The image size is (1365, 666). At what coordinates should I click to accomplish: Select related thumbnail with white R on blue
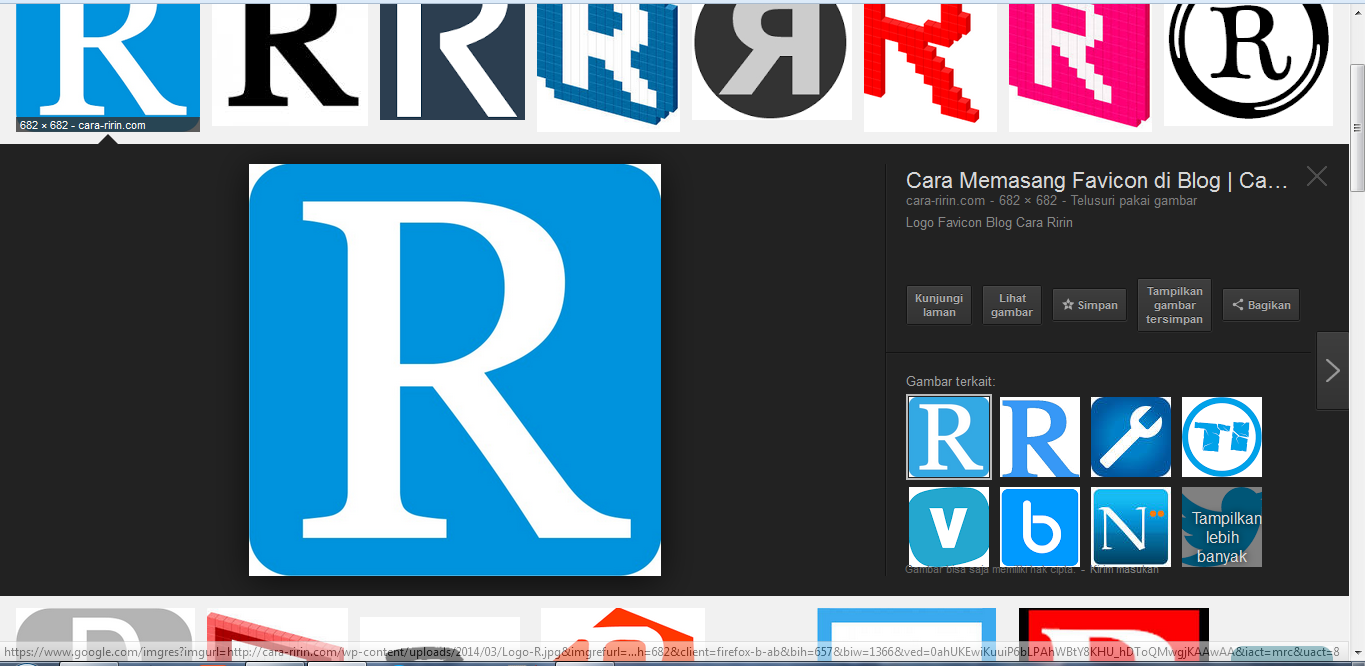(x=949, y=437)
